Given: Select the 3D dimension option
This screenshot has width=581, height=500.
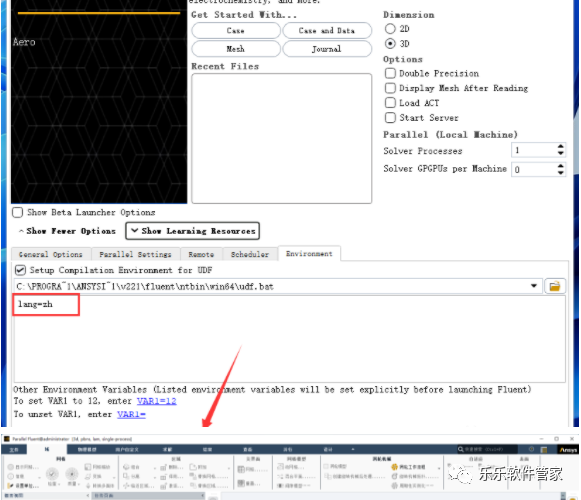Looking at the screenshot, I should 390,43.
